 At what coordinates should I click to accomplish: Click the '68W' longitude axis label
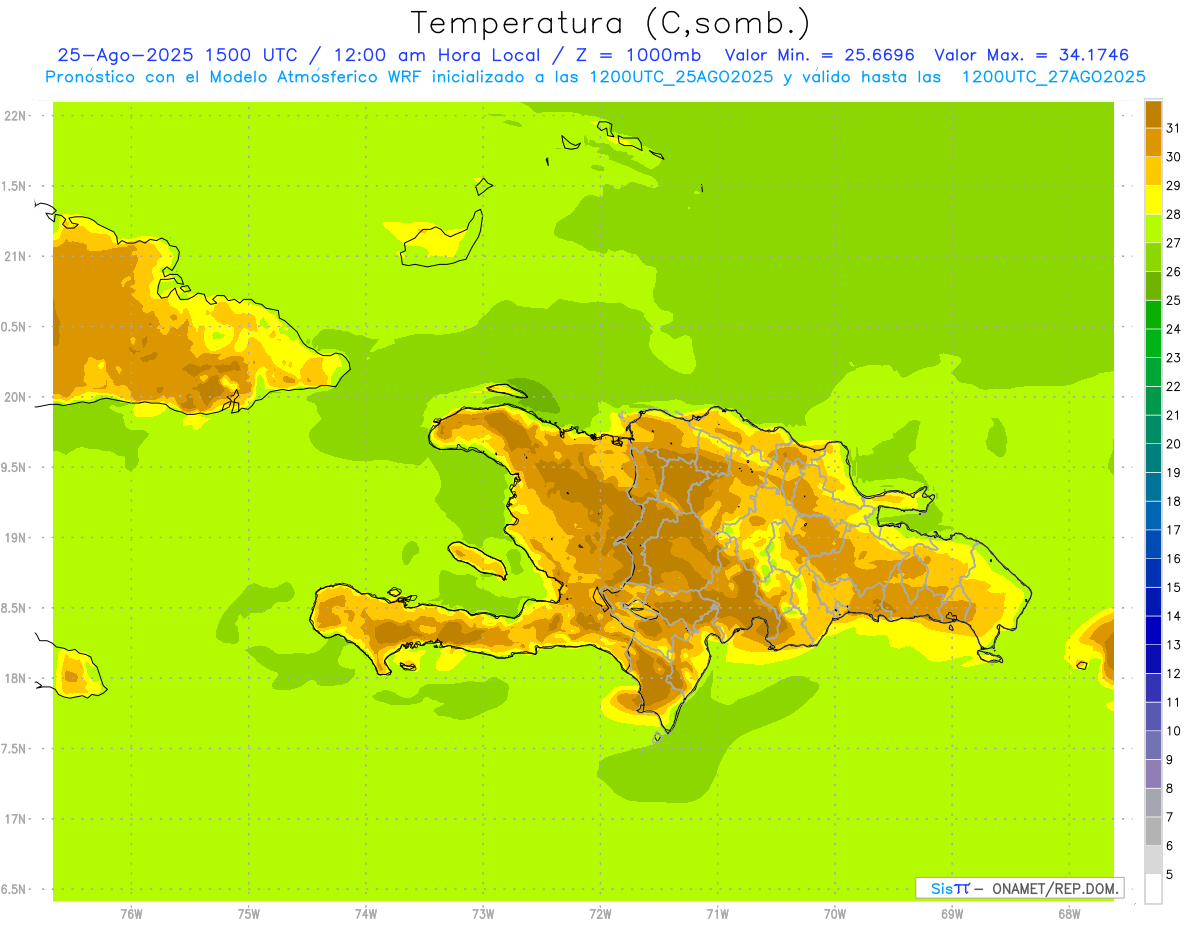(x=1069, y=913)
